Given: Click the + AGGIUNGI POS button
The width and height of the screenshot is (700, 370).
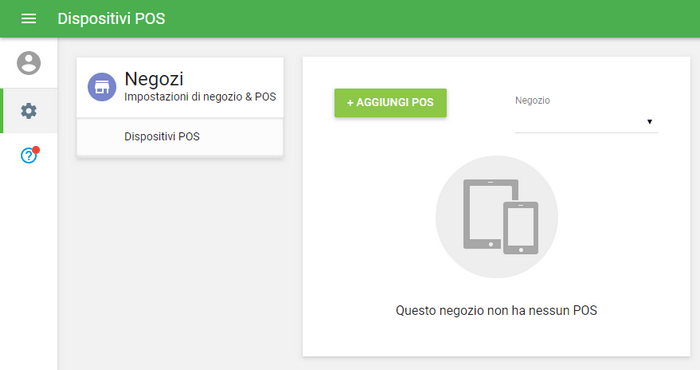Looking at the screenshot, I should (x=391, y=103).
